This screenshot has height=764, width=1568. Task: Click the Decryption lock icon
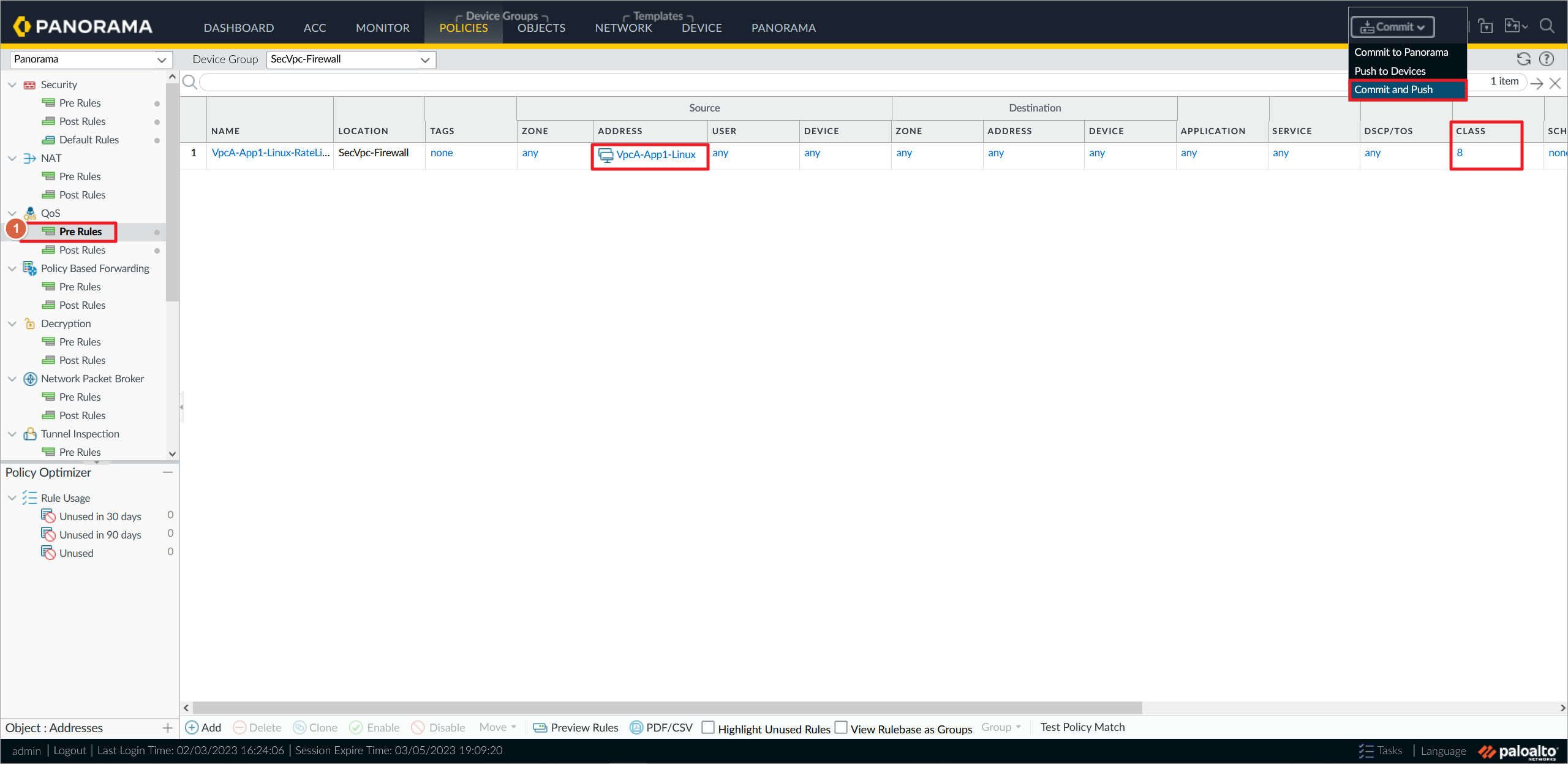click(29, 323)
